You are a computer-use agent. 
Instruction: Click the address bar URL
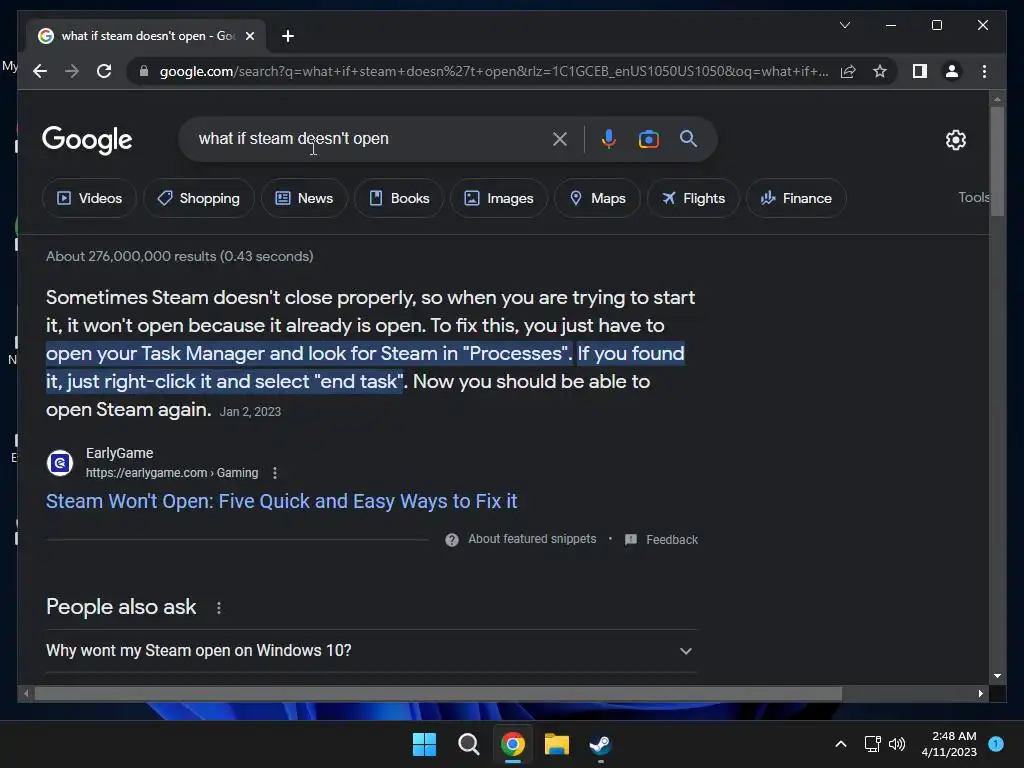494,71
